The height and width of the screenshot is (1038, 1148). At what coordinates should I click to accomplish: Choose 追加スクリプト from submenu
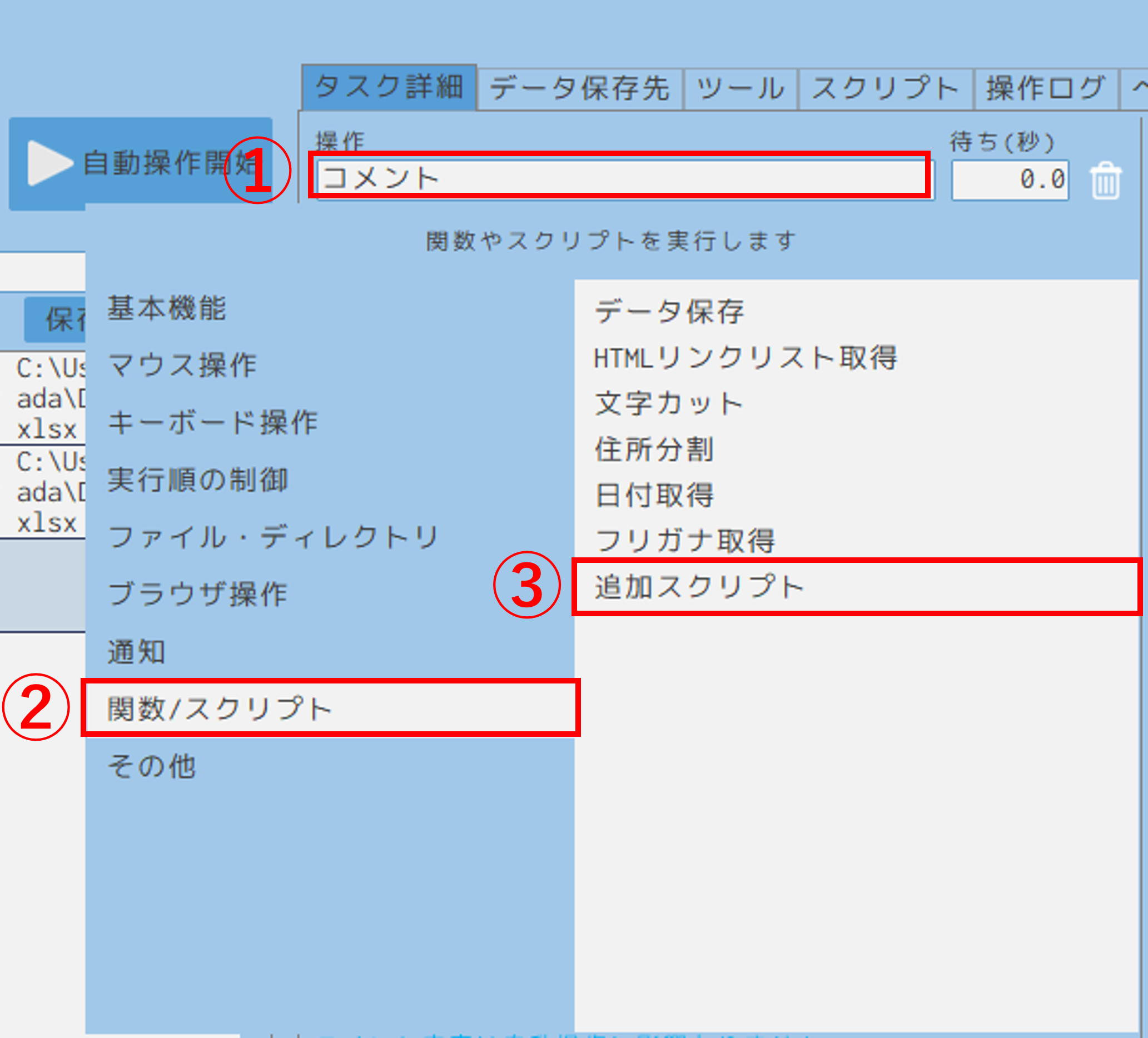(x=699, y=587)
